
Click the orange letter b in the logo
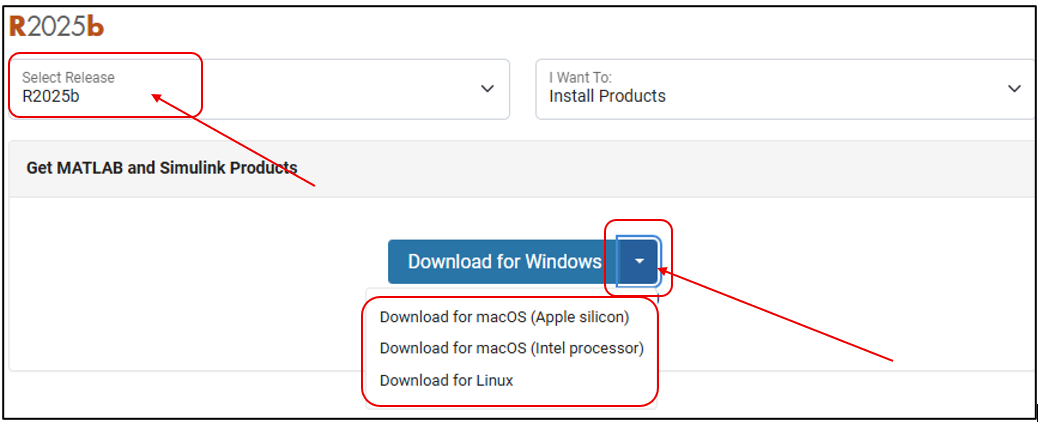(95, 27)
